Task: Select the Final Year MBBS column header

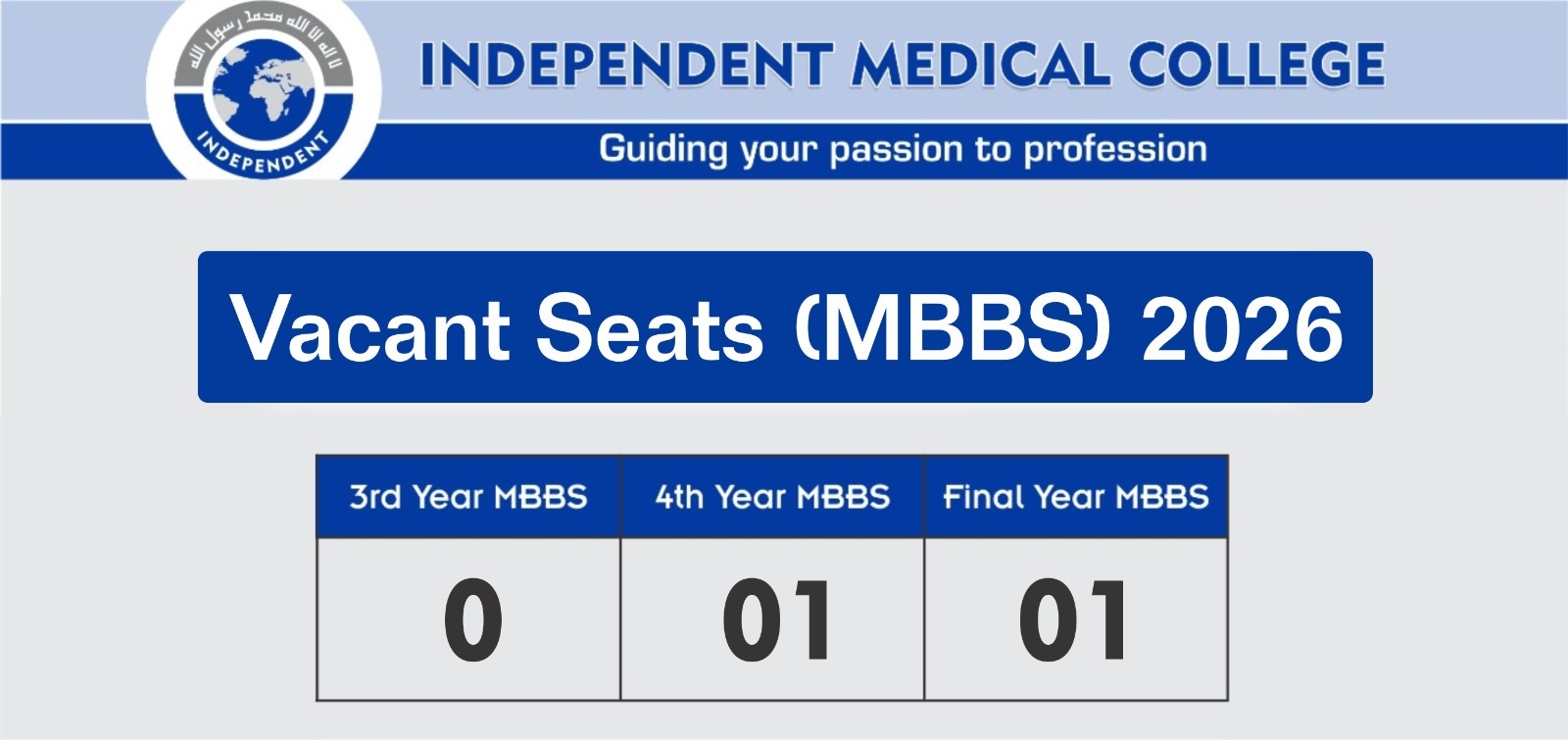Action: pyautogui.click(x=1076, y=497)
